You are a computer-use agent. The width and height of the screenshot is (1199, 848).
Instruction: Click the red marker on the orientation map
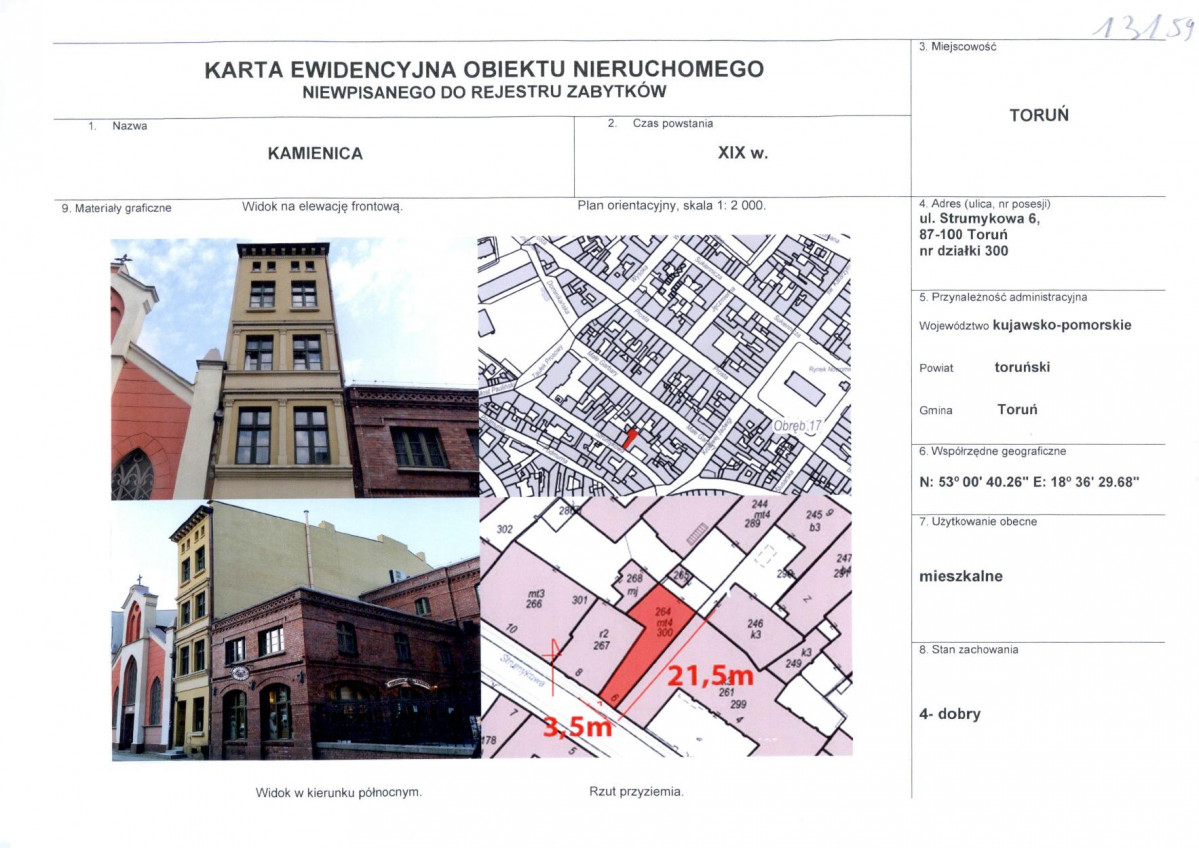coord(632,436)
